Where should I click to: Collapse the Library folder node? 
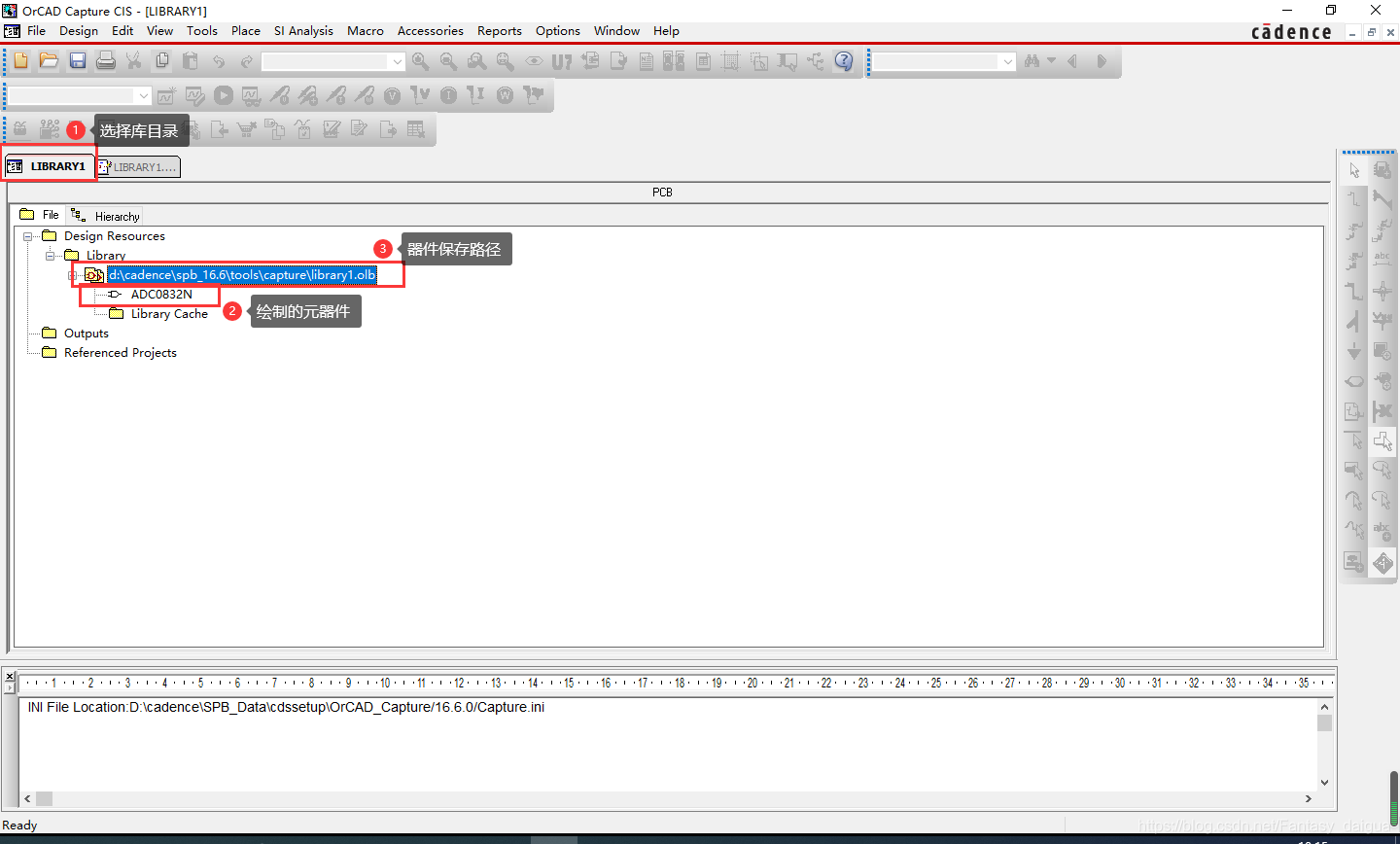pos(51,256)
